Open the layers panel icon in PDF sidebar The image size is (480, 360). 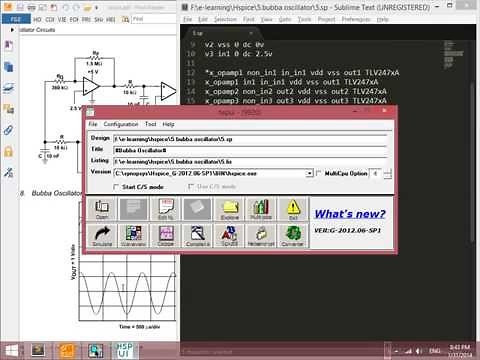click(x=9, y=88)
